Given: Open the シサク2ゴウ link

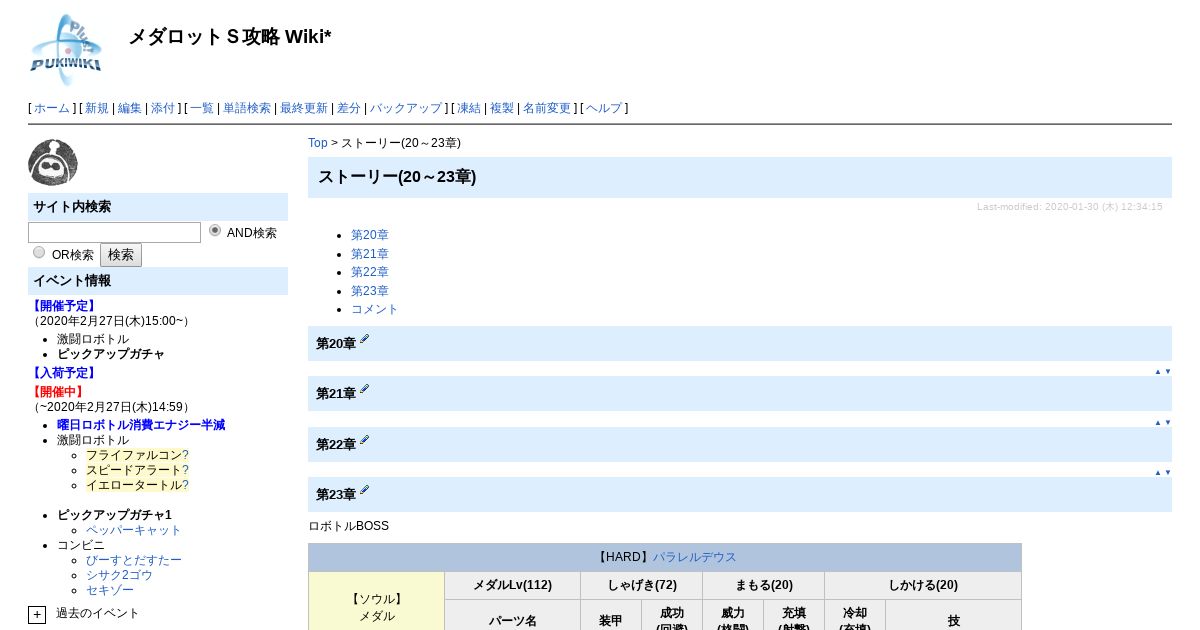Looking at the screenshot, I should tap(119, 575).
